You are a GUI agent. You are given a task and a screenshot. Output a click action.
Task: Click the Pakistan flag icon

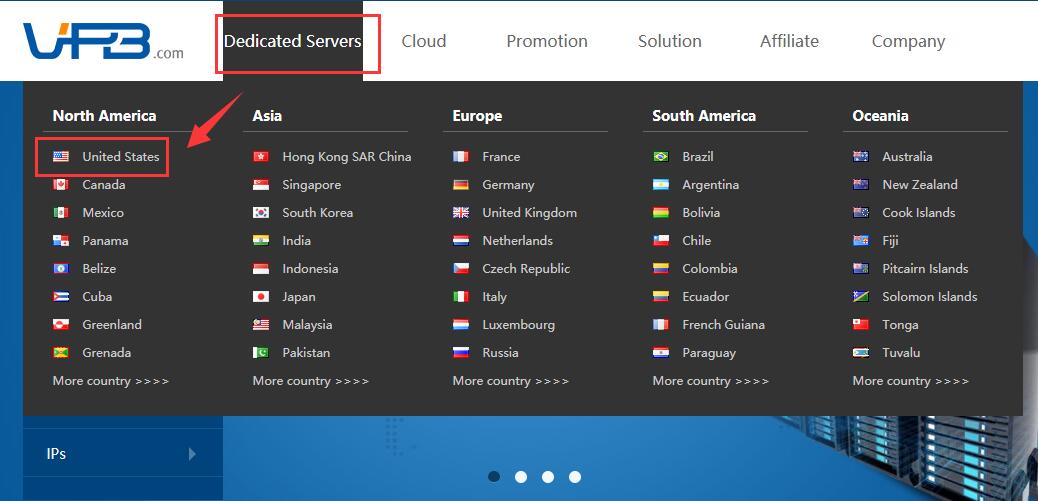coord(261,353)
